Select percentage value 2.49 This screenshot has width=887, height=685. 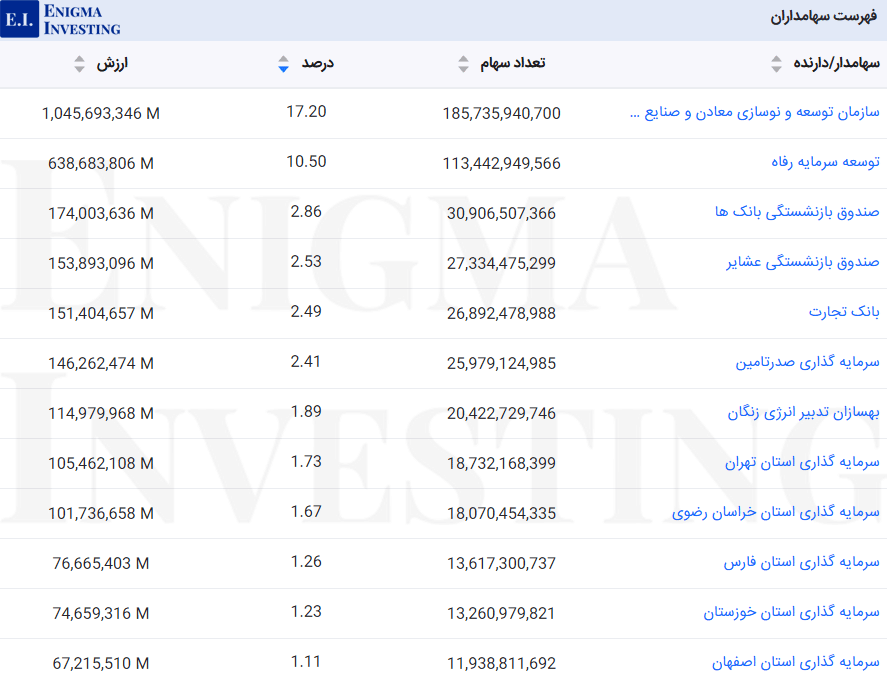306,311
